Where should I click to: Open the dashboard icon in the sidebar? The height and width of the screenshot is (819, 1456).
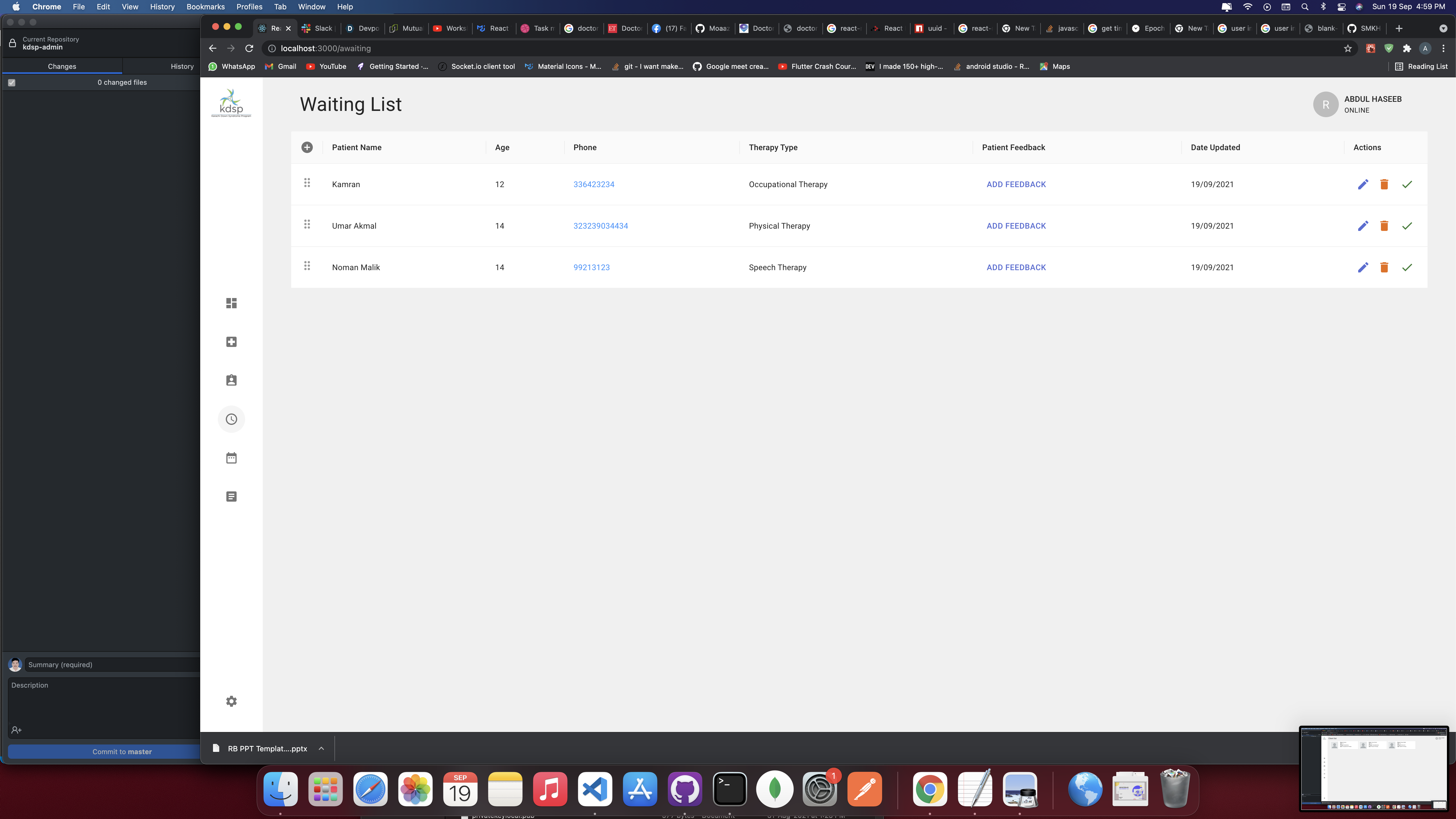pyautogui.click(x=231, y=303)
